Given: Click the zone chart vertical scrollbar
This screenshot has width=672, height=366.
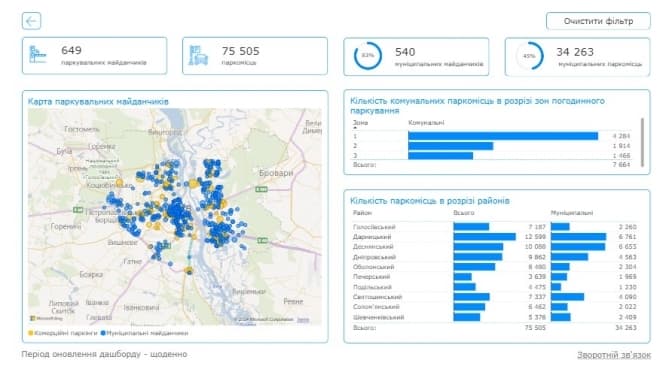Looking at the screenshot, I should click(x=642, y=142).
